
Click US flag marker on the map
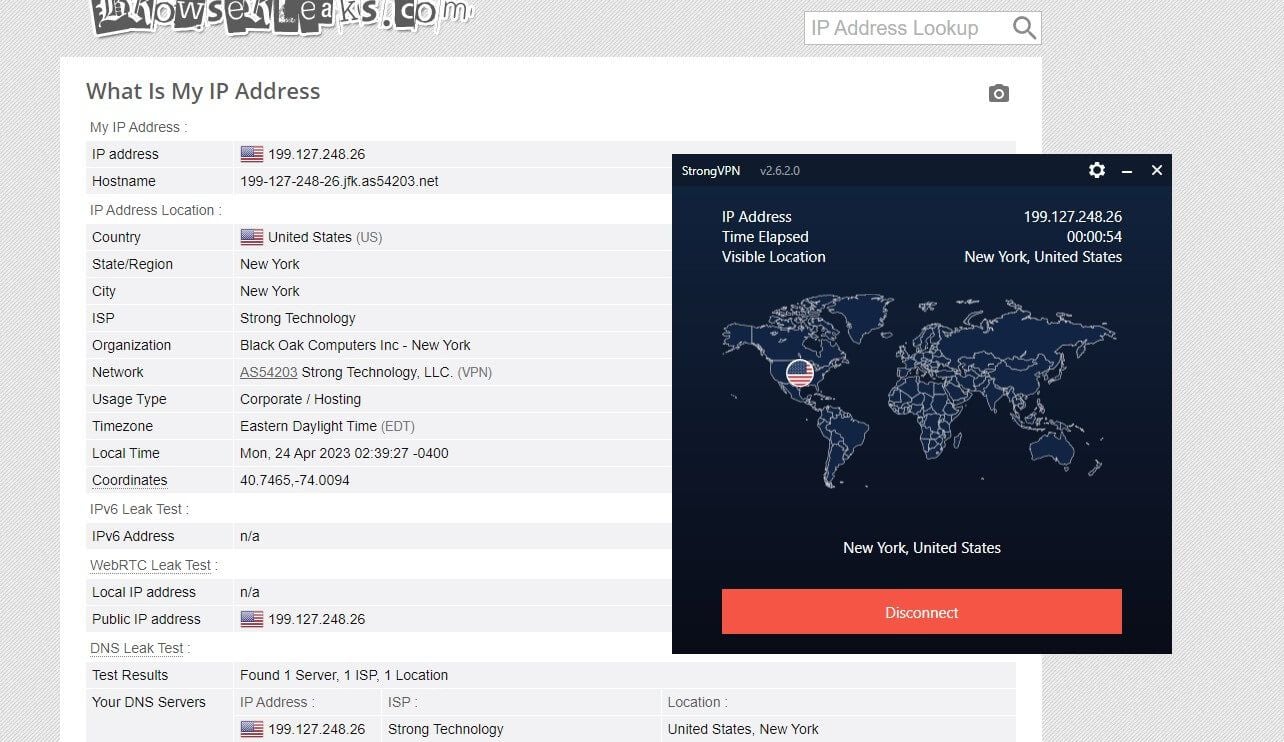click(x=800, y=374)
